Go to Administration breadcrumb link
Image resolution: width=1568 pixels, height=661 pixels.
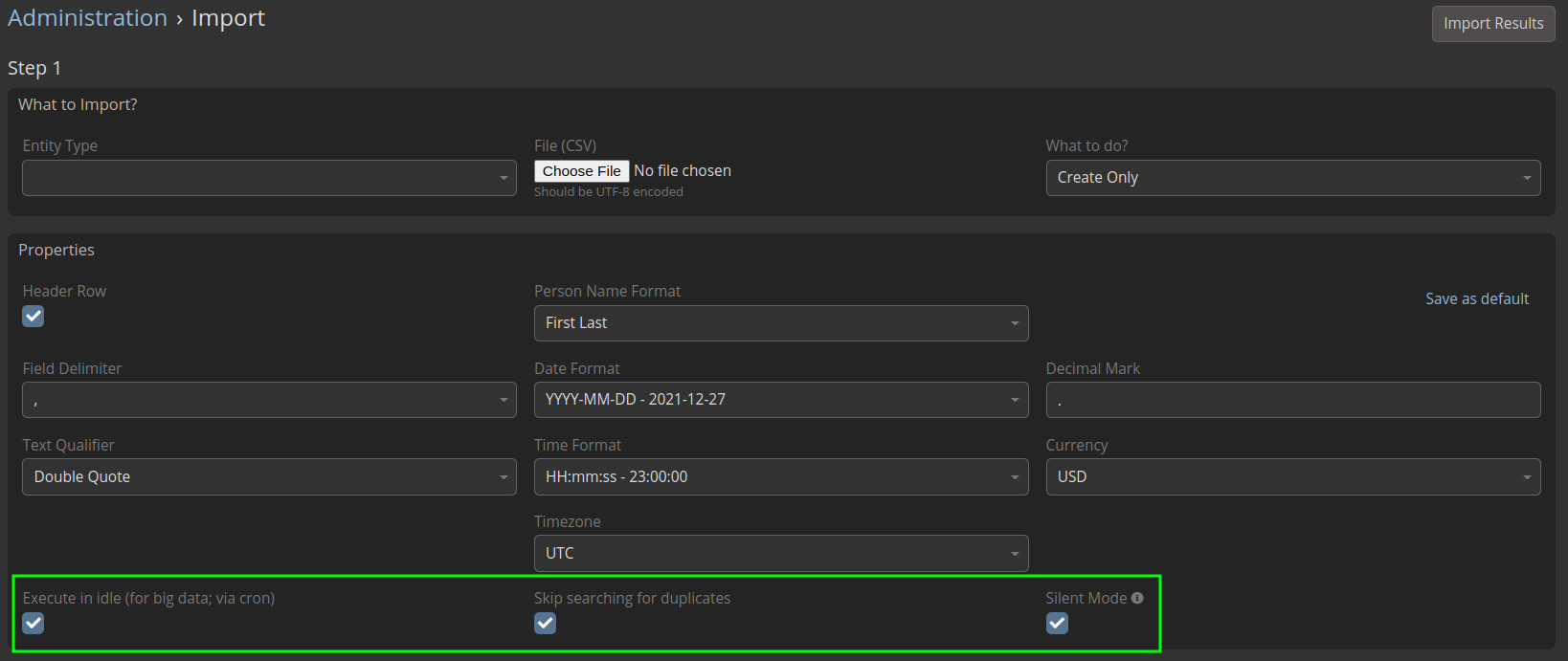click(x=87, y=18)
